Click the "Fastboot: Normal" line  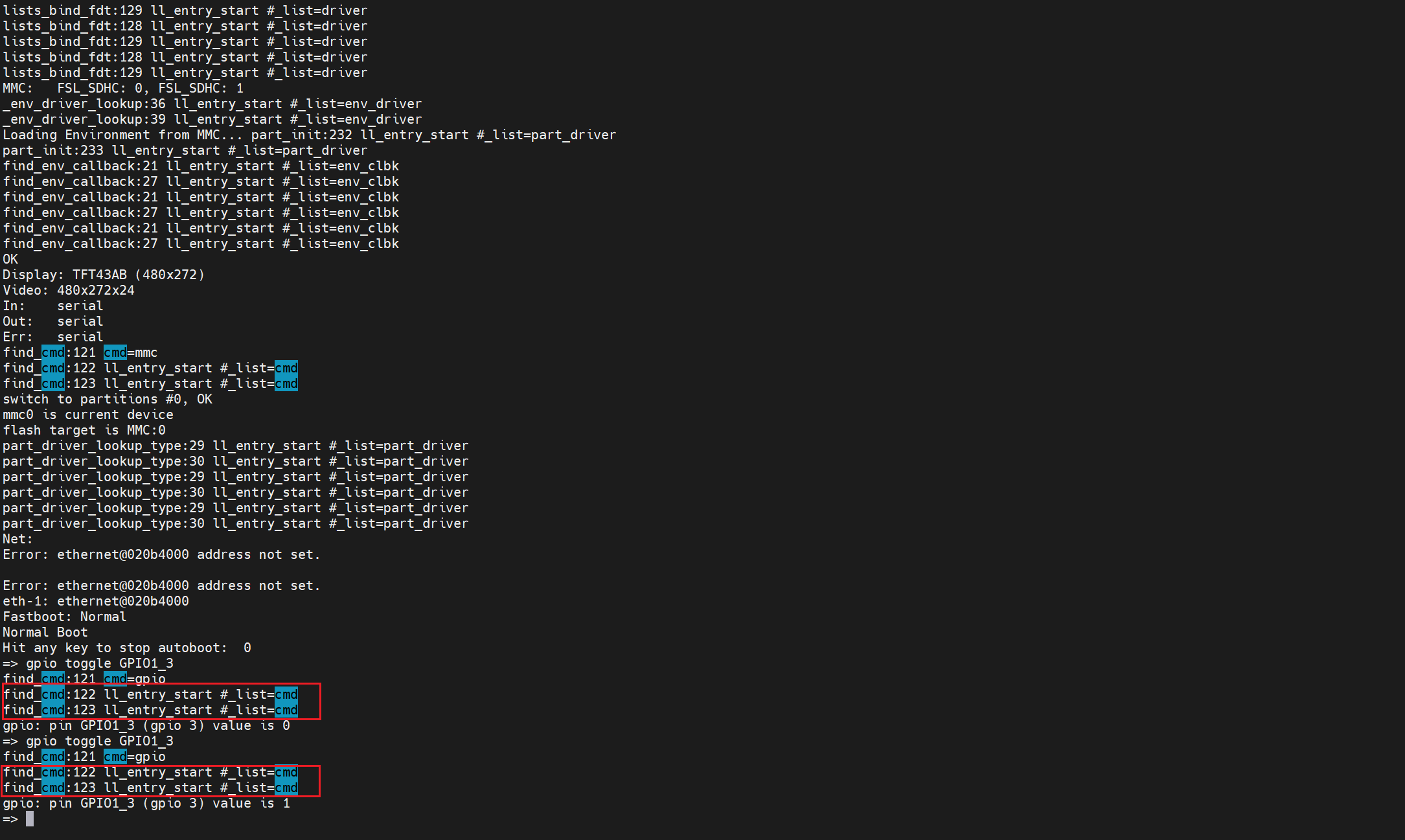coord(65,617)
